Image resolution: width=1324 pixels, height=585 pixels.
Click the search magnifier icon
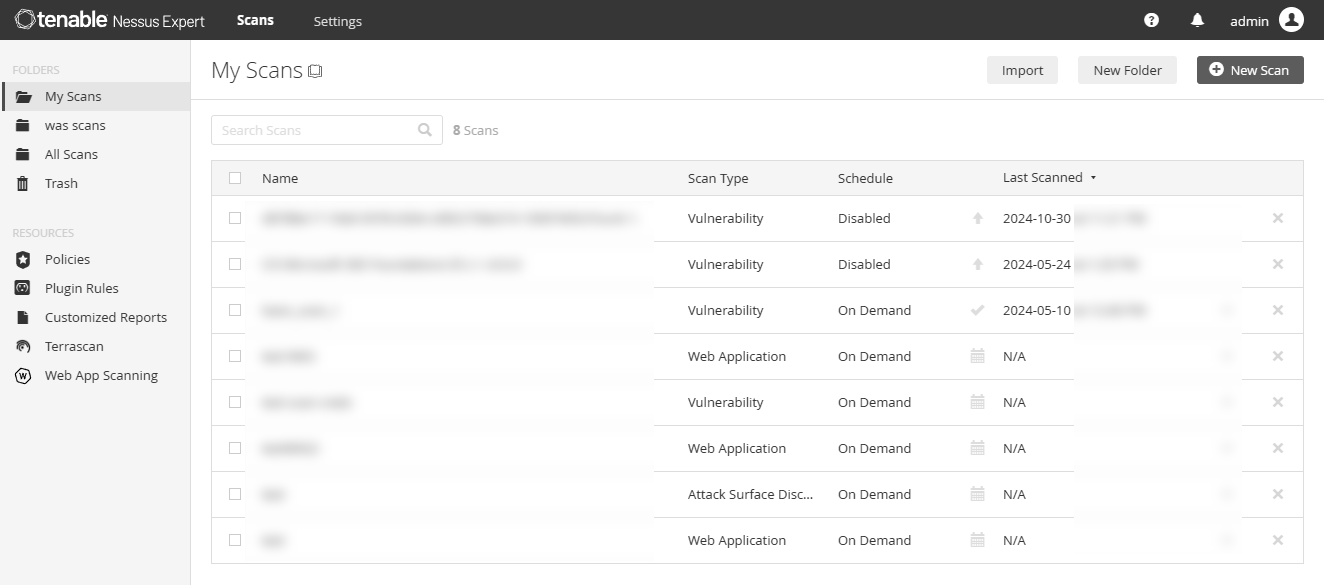[x=425, y=130]
